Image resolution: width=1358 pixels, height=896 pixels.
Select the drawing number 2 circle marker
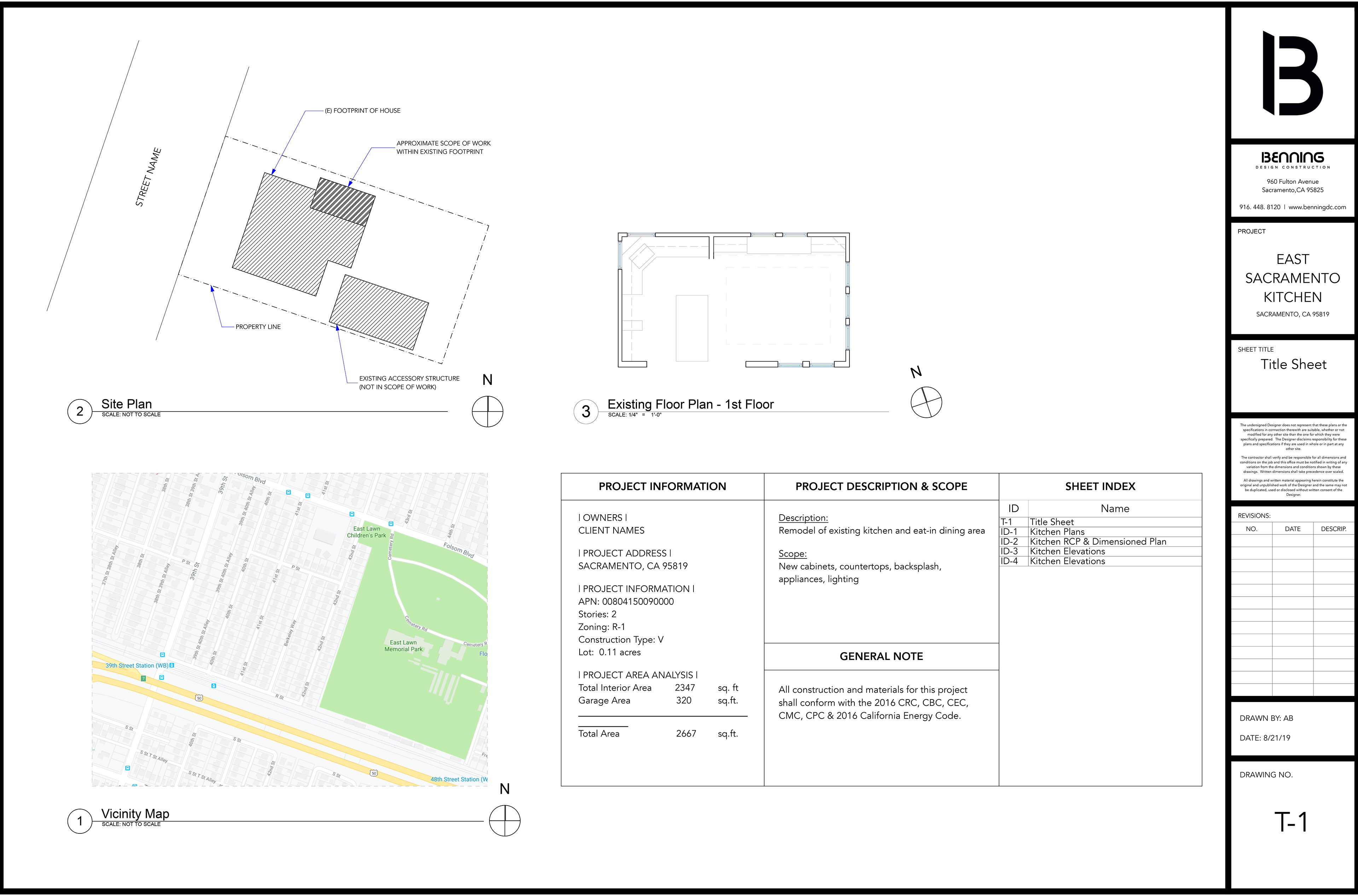80,411
